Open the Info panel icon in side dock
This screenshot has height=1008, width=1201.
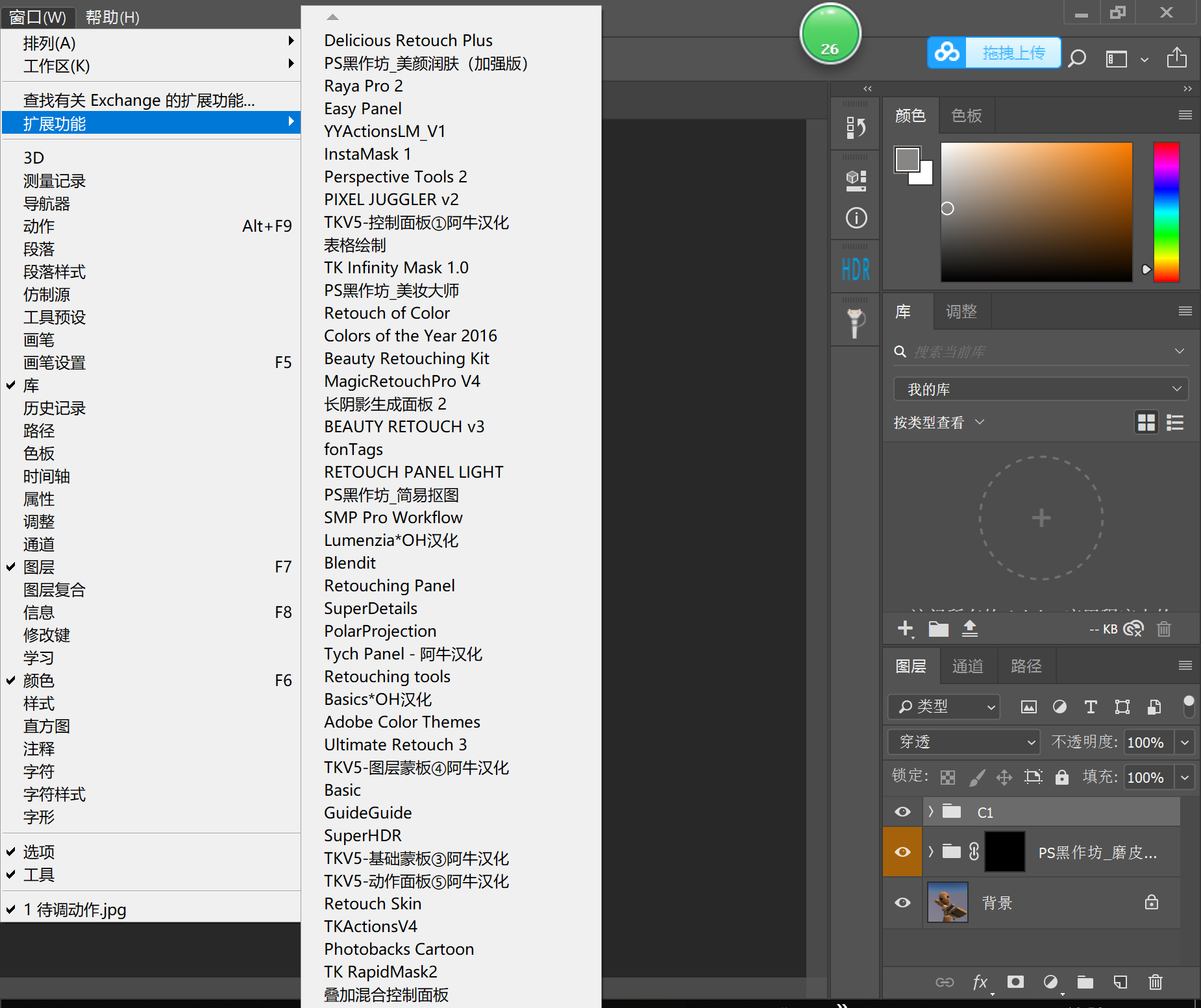point(856,217)
